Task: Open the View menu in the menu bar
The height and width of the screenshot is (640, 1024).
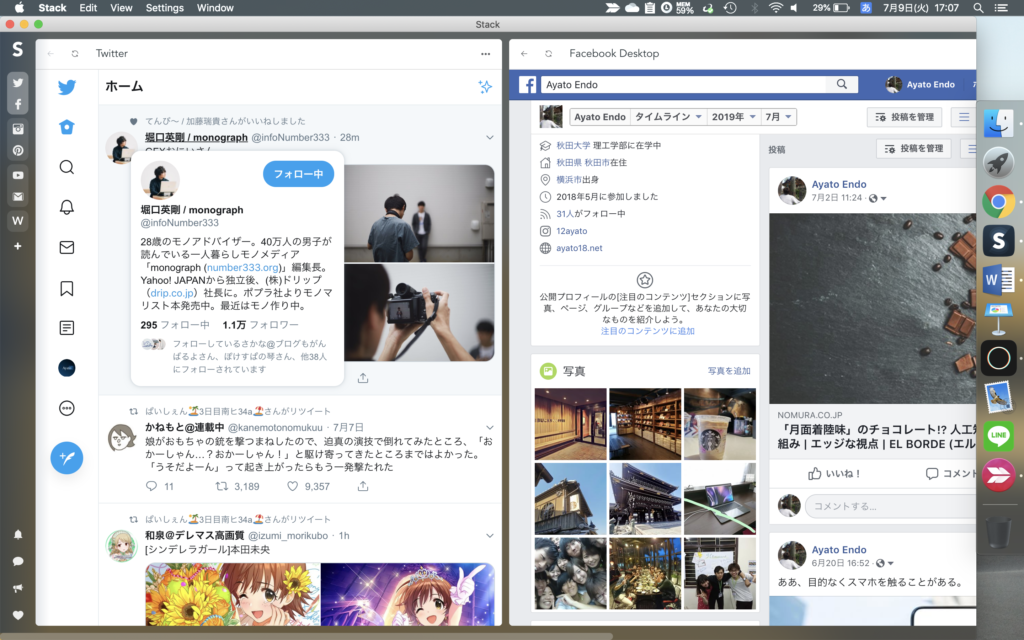Action: [x=121, y=8]
